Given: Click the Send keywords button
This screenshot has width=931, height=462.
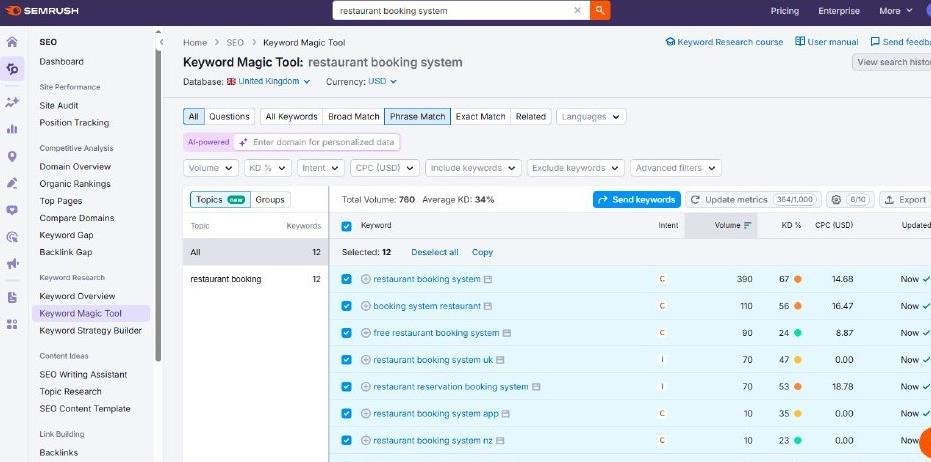Looking at the screenshot, I should coord(636,200).
